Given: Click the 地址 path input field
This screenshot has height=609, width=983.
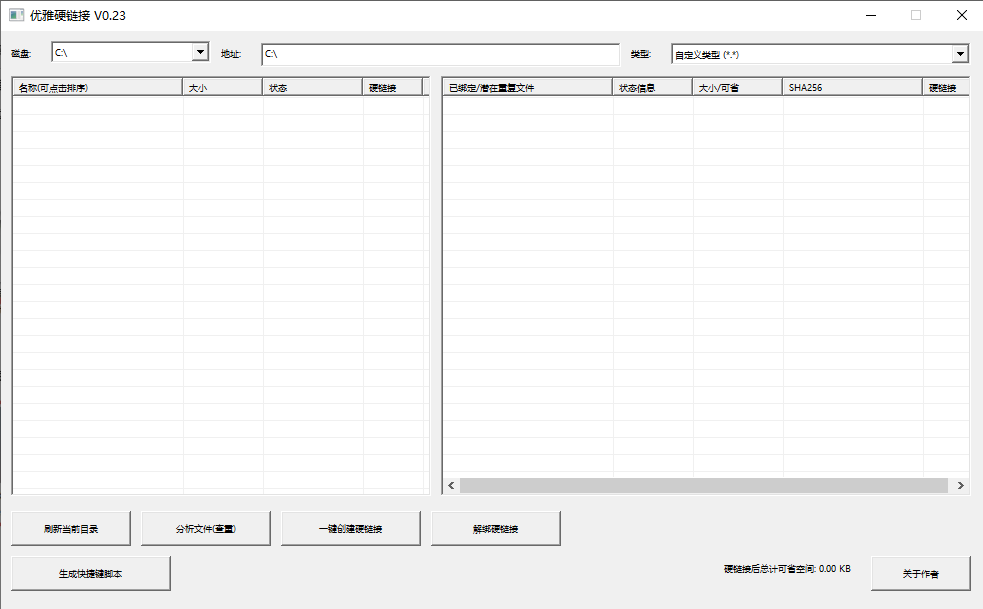Looking at the screenshot, I should [440, 54].
